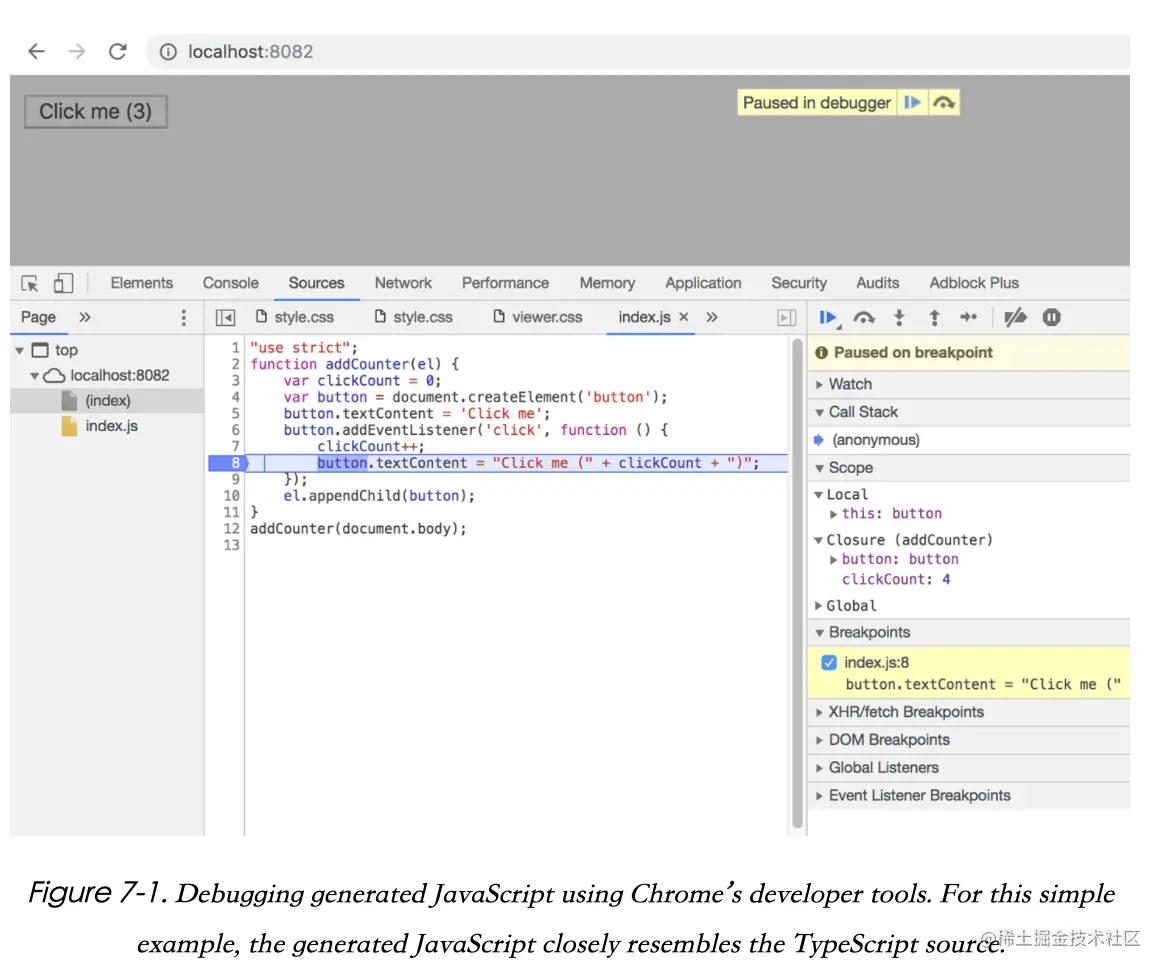This screenshot has height=974, width=1166.
Task: Click the clickCount: 4 value
Action: point(946,579)
